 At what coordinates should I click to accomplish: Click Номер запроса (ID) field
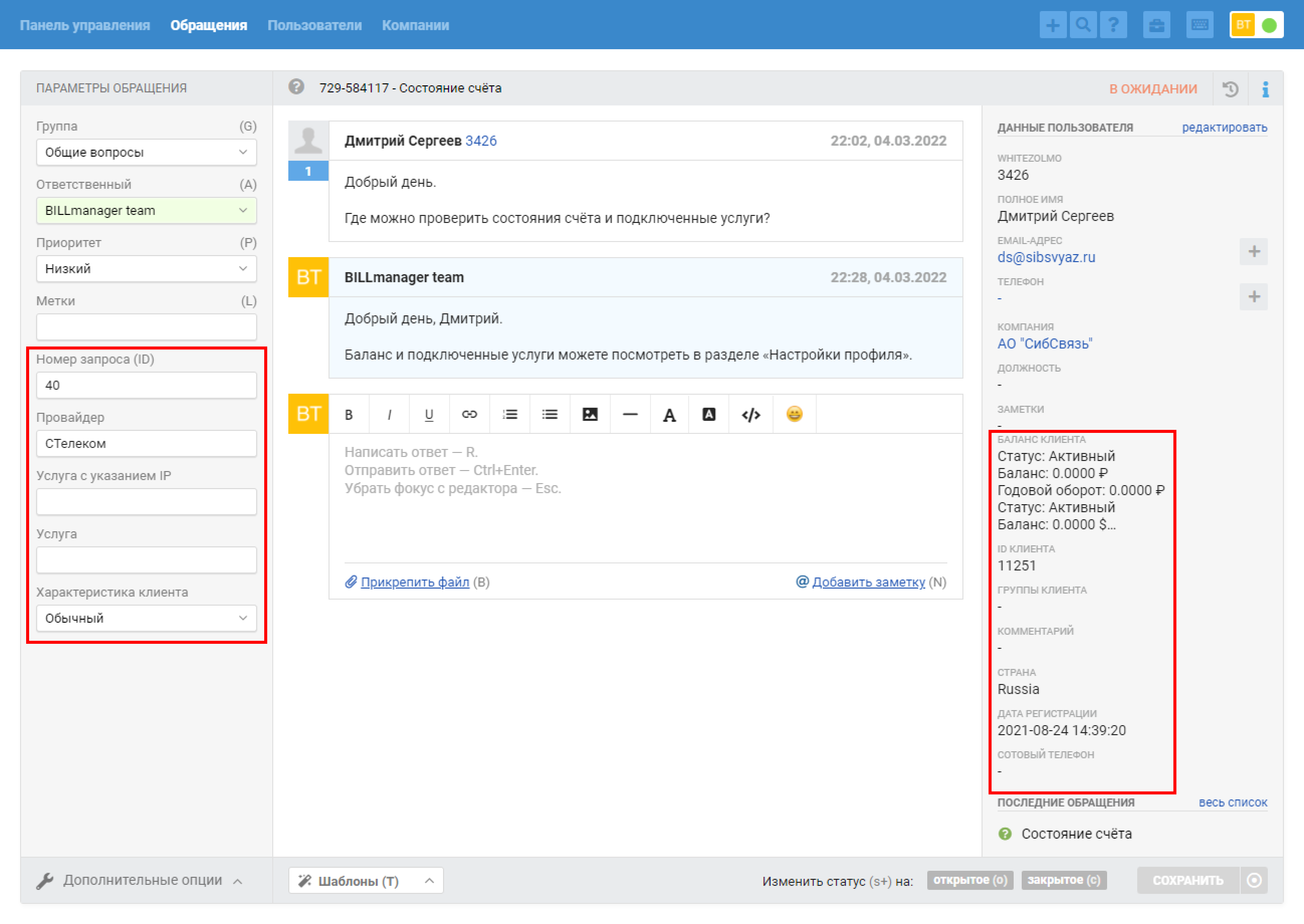pos(146,385)
